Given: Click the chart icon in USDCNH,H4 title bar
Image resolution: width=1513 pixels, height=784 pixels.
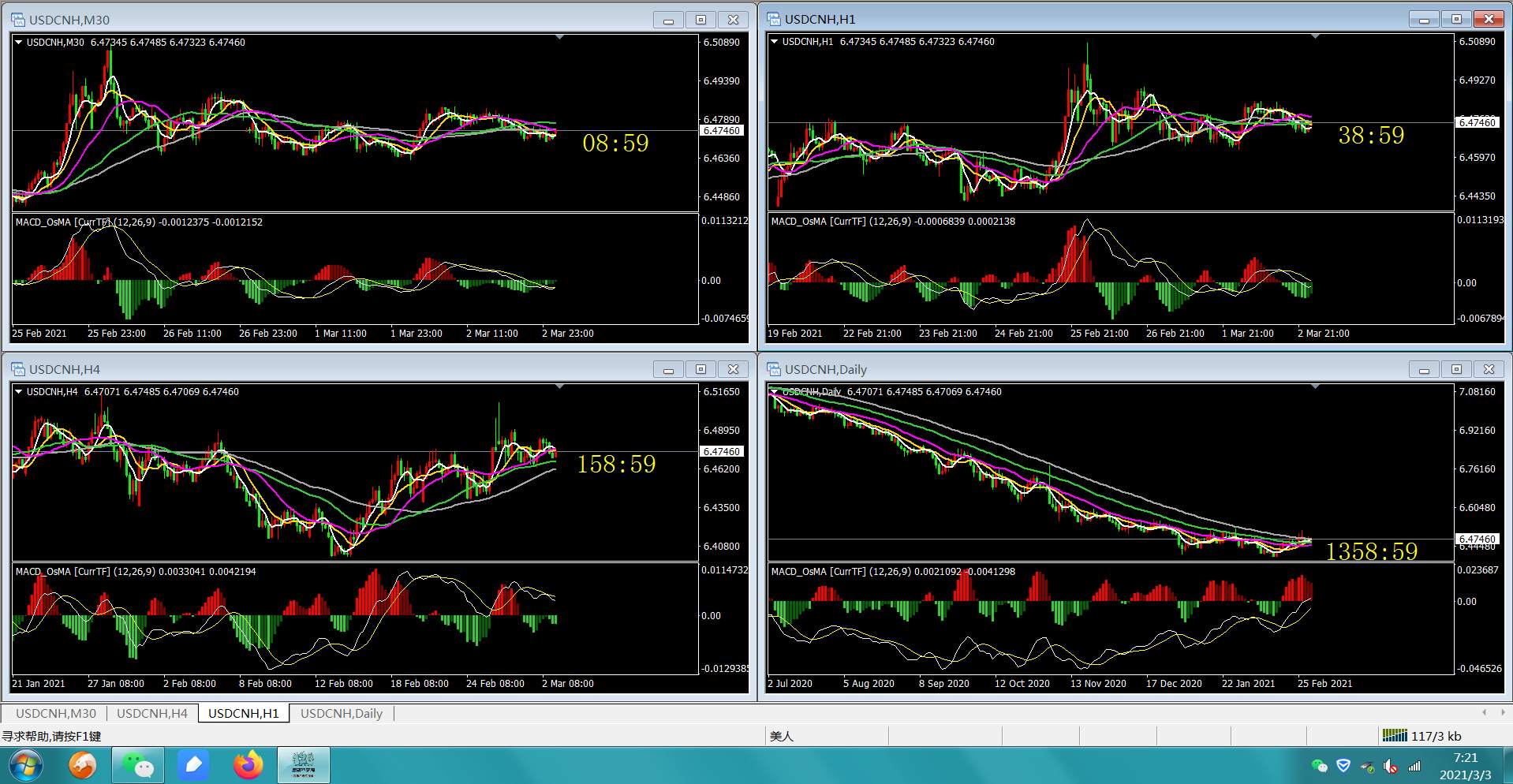Looking at the screenshot, I should [x=18, y=369].
